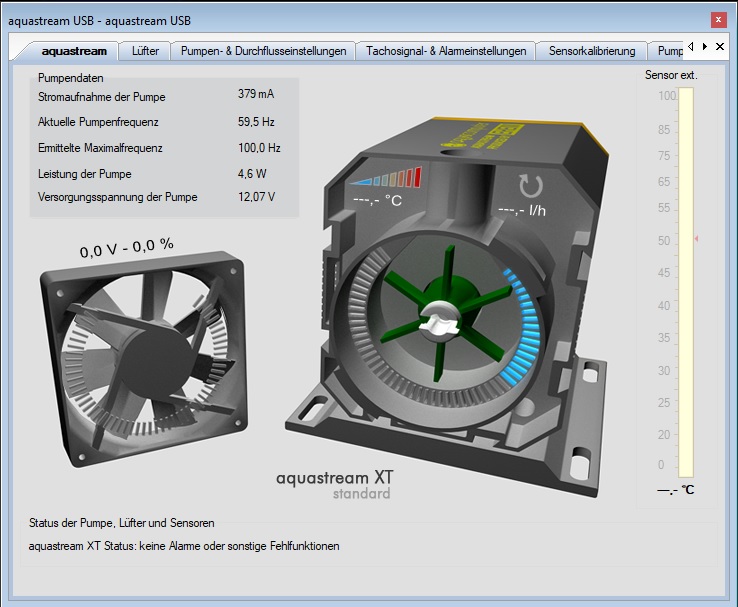Click the red marker at 50 on the sensor scale
The height and width of the screenshot is (607, 738).
click(696, 239)
